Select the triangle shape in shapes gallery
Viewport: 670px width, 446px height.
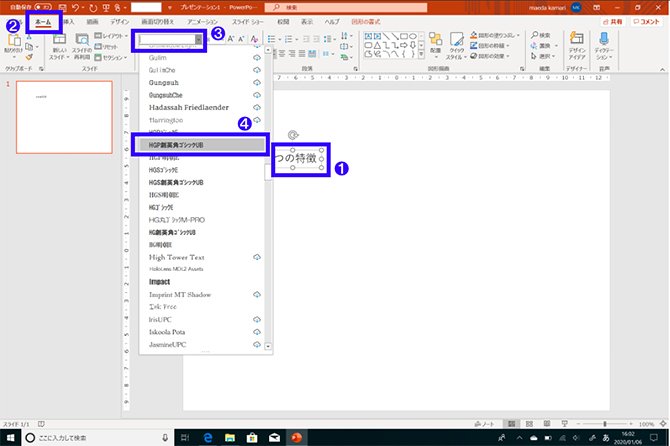(x=377, y=45)
